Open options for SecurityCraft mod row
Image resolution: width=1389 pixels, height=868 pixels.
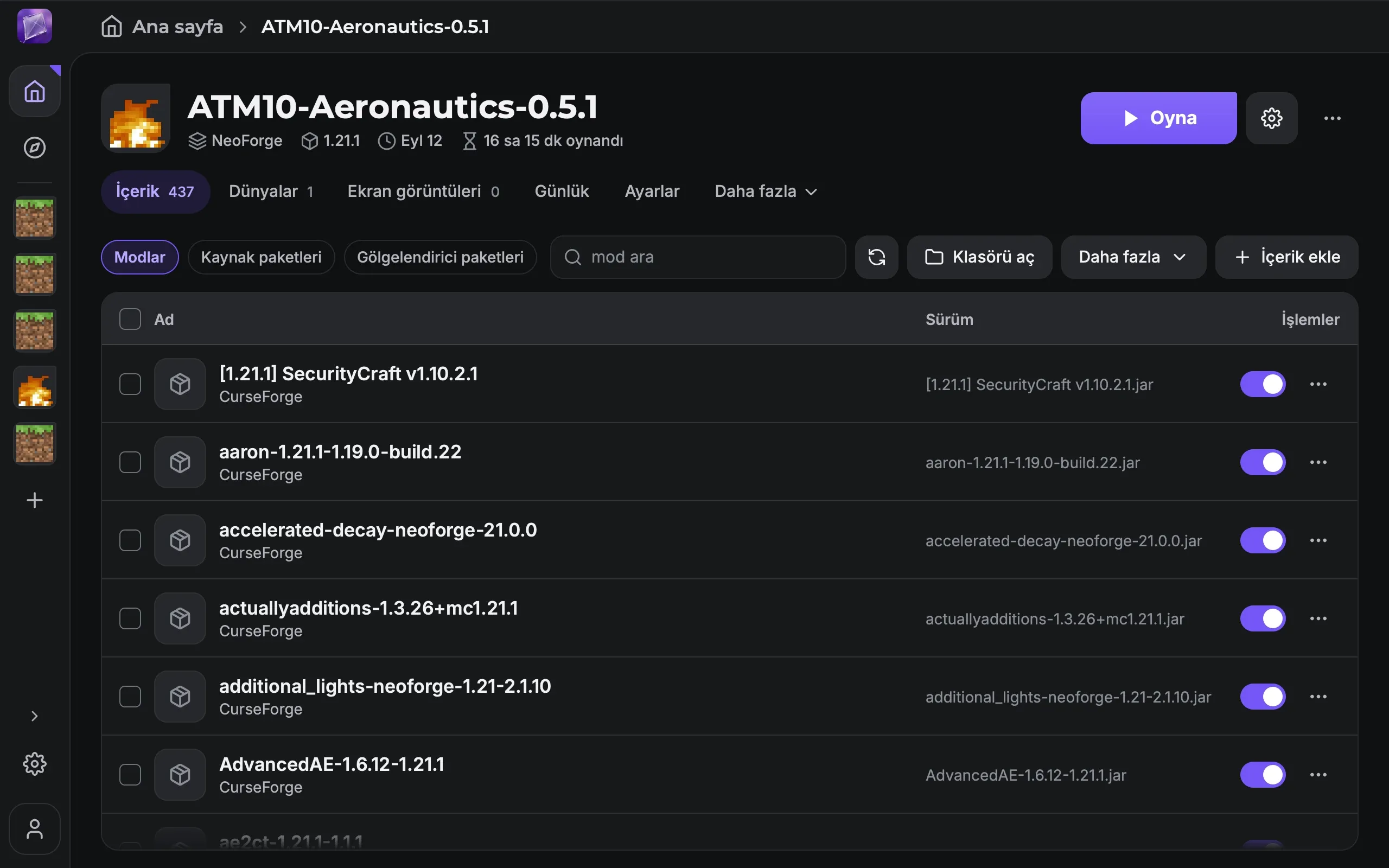1318,384
